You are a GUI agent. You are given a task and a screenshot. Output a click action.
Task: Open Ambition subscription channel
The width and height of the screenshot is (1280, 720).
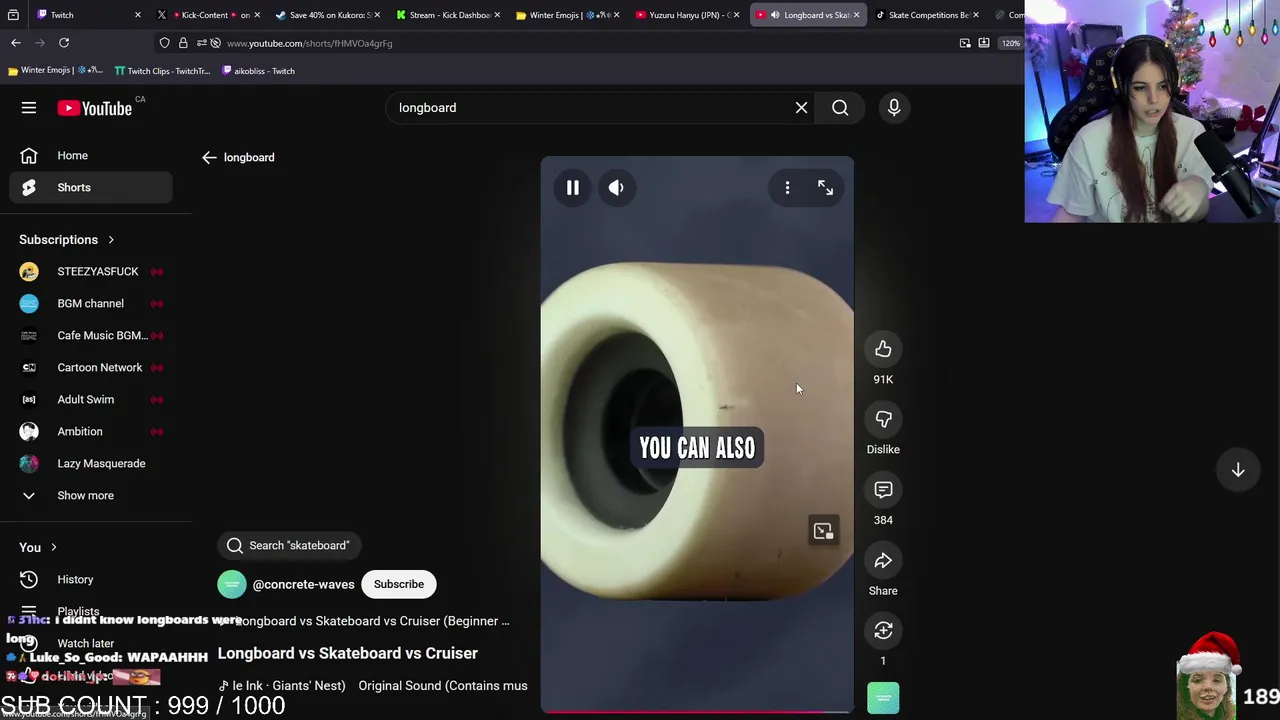point(91,432)
